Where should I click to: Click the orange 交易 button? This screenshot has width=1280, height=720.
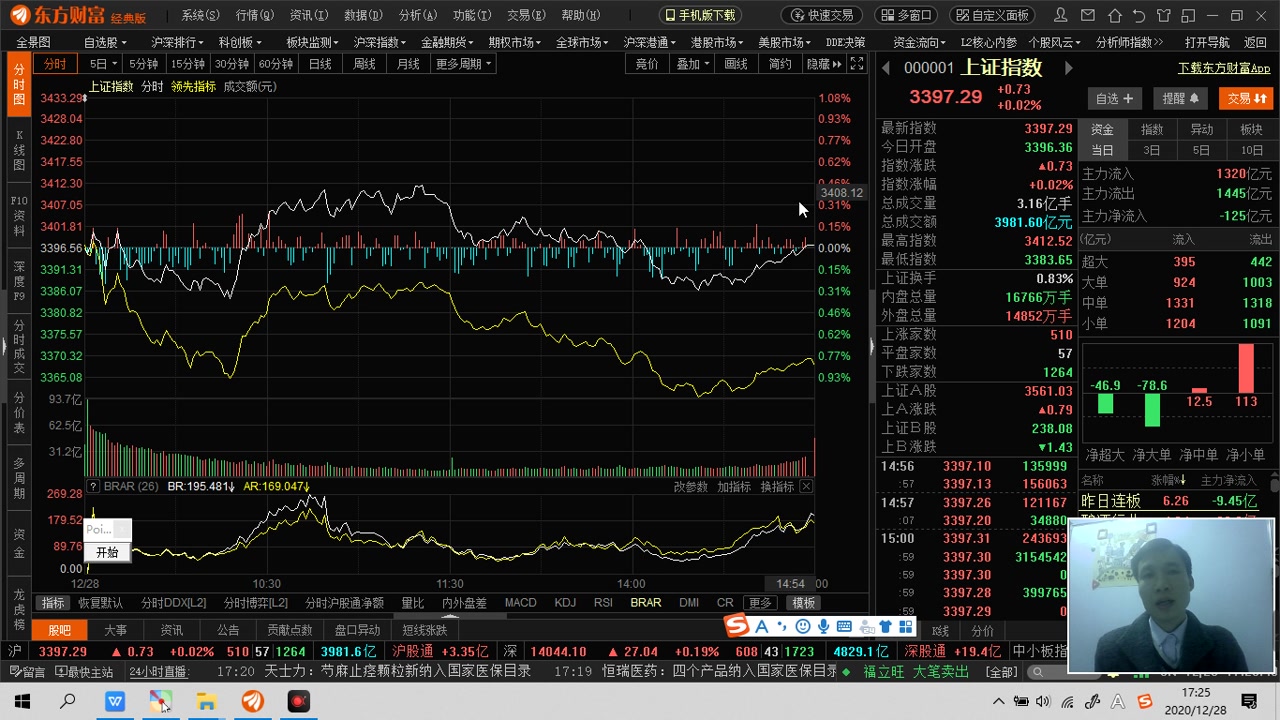(x=1246, y=98)
